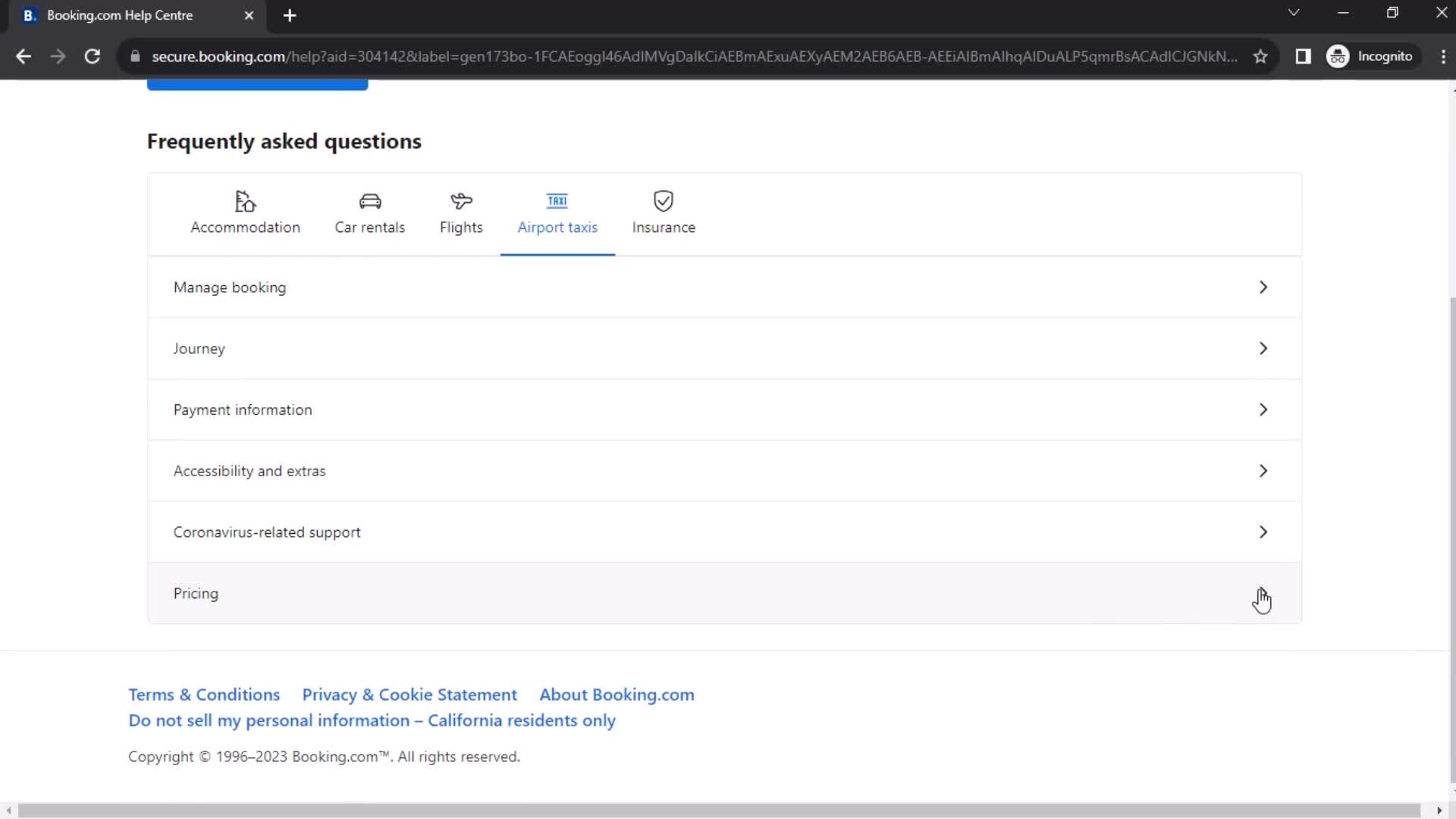Switch to the Flights tab label
Viewport: 1456px width, 819px height.
click(461, 227)
